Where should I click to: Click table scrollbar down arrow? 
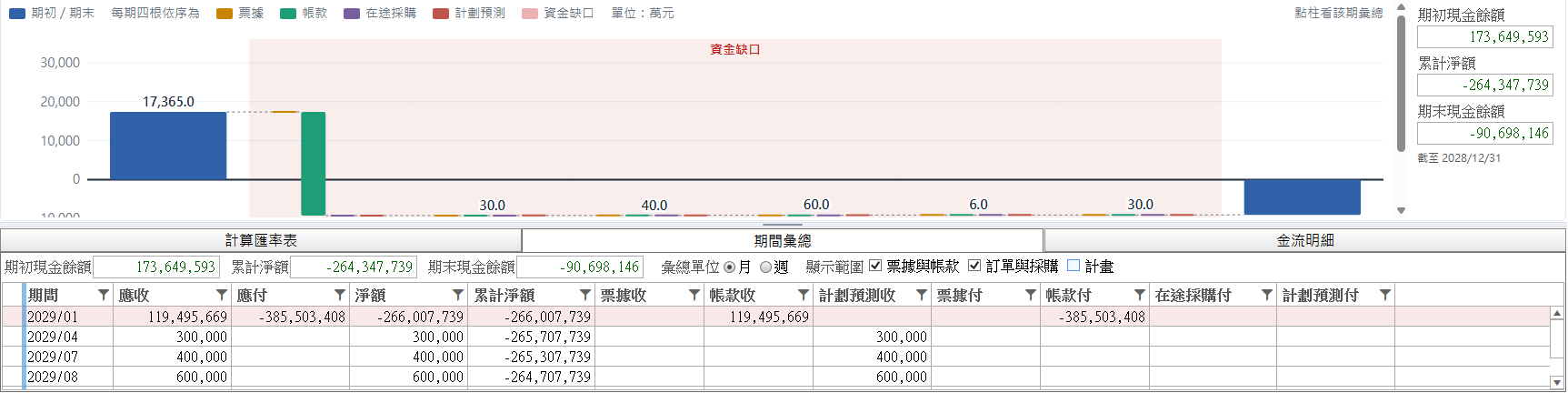1557,383
